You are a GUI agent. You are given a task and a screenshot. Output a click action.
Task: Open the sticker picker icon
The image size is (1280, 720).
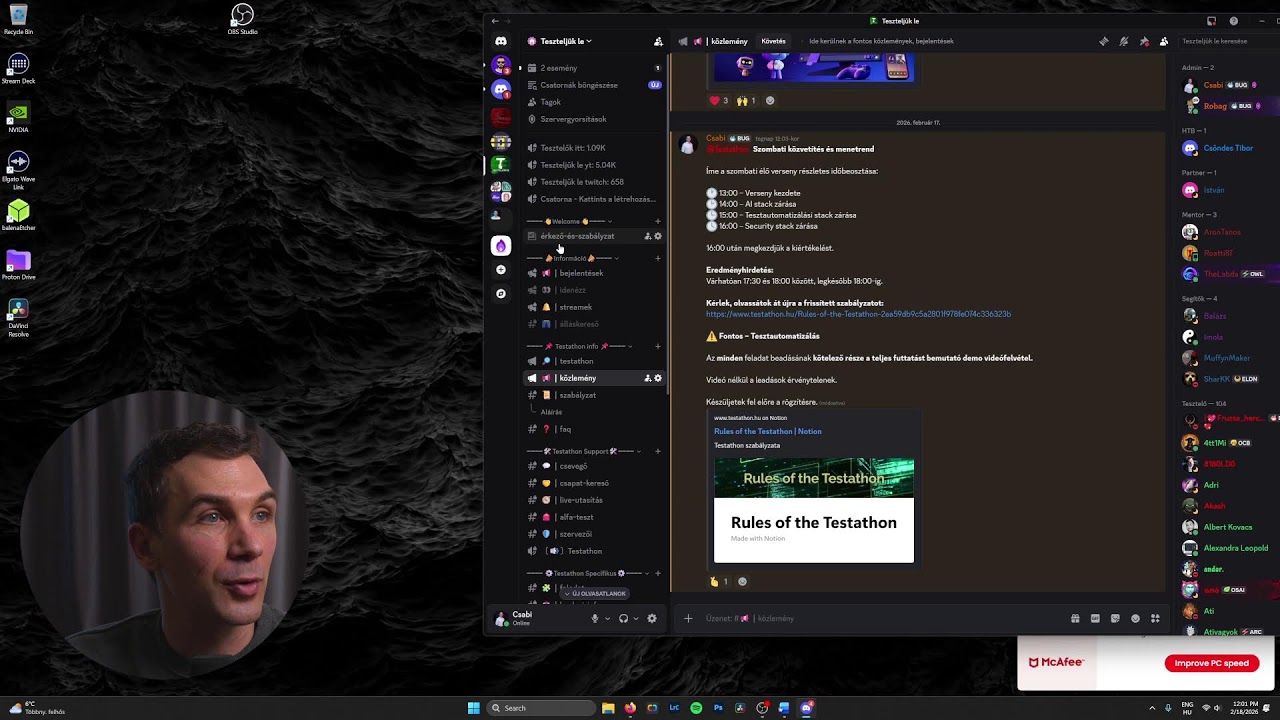[x=1115, y=618]
